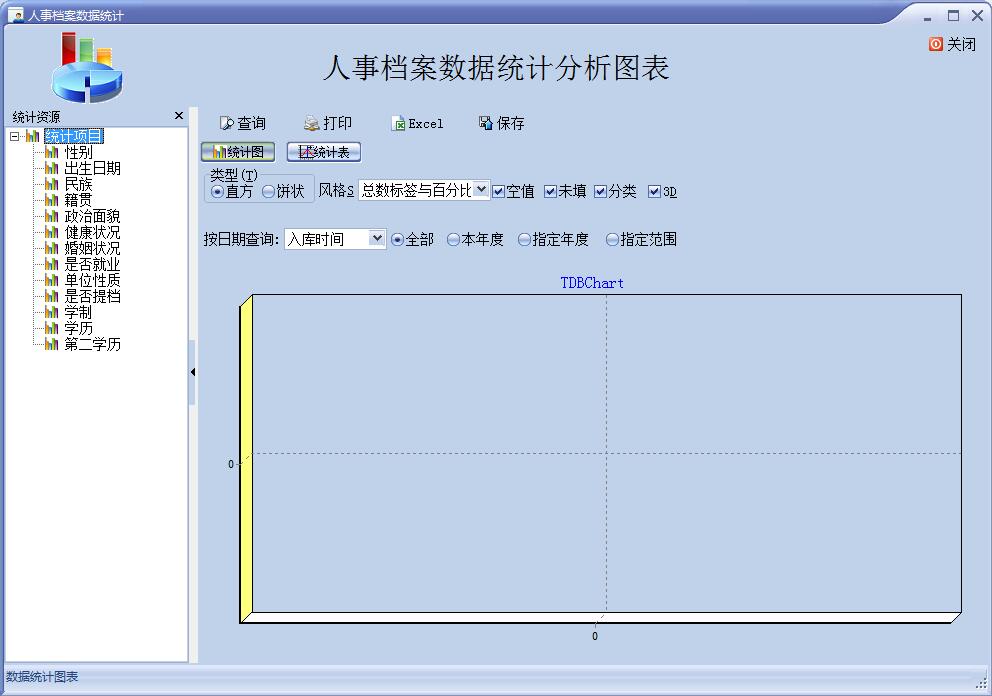Click the left panel collapse arrow
This screenshot has width=992, height=696.
click(193, 372)
